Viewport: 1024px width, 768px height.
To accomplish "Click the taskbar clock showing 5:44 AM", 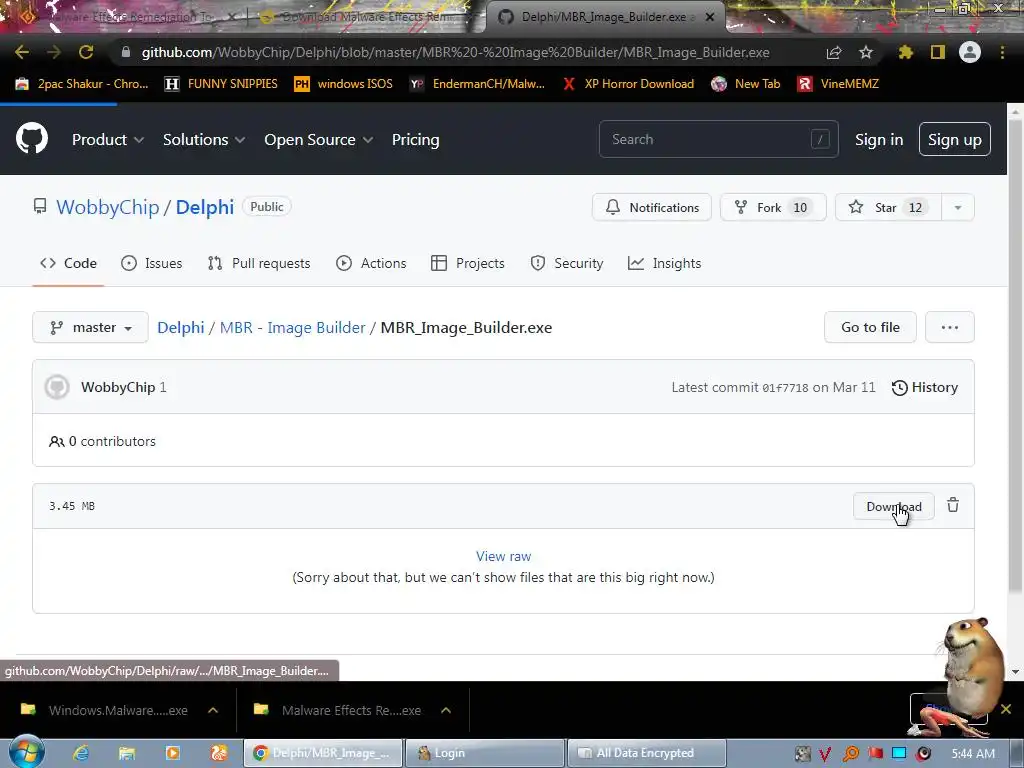I will tap(973, 754).
